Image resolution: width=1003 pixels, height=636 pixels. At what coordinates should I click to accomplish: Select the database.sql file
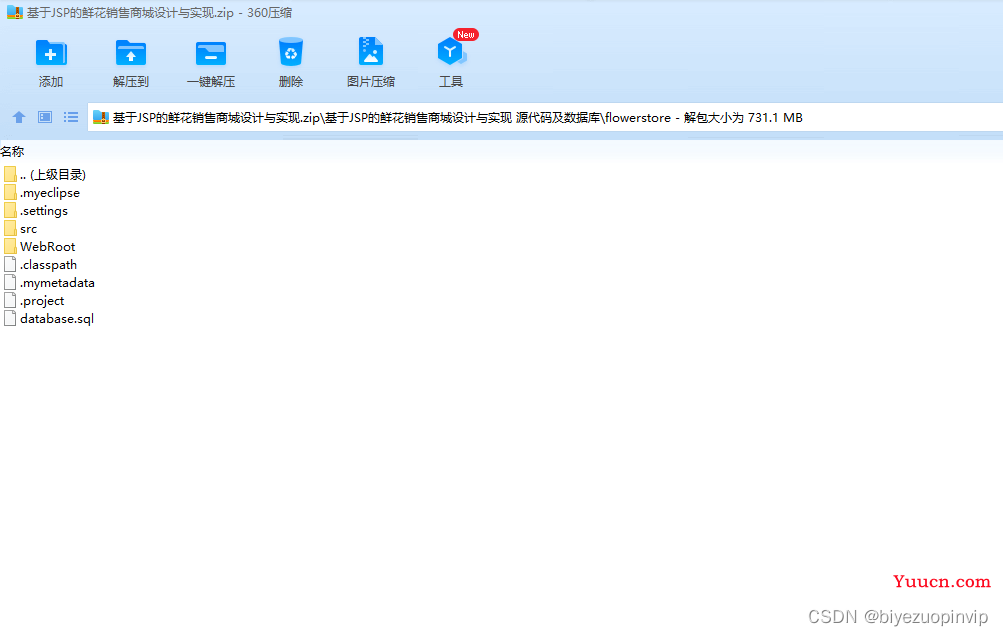point(49,318)
